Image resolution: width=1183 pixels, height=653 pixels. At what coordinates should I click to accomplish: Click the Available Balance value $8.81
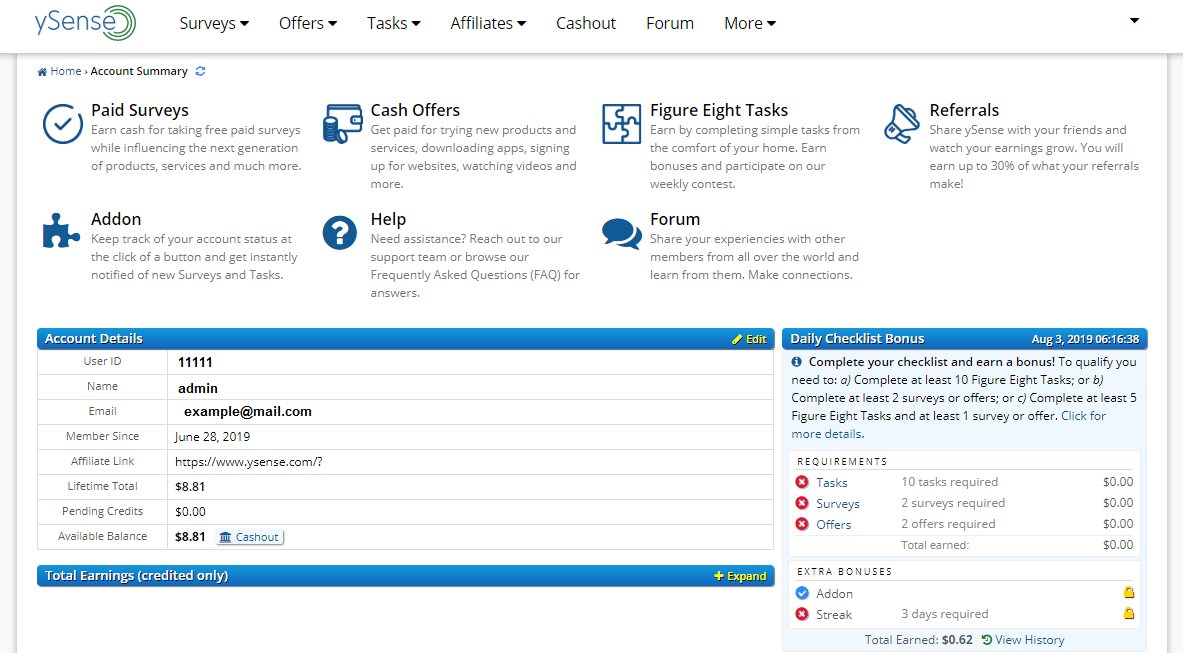[x=190, y=537]
